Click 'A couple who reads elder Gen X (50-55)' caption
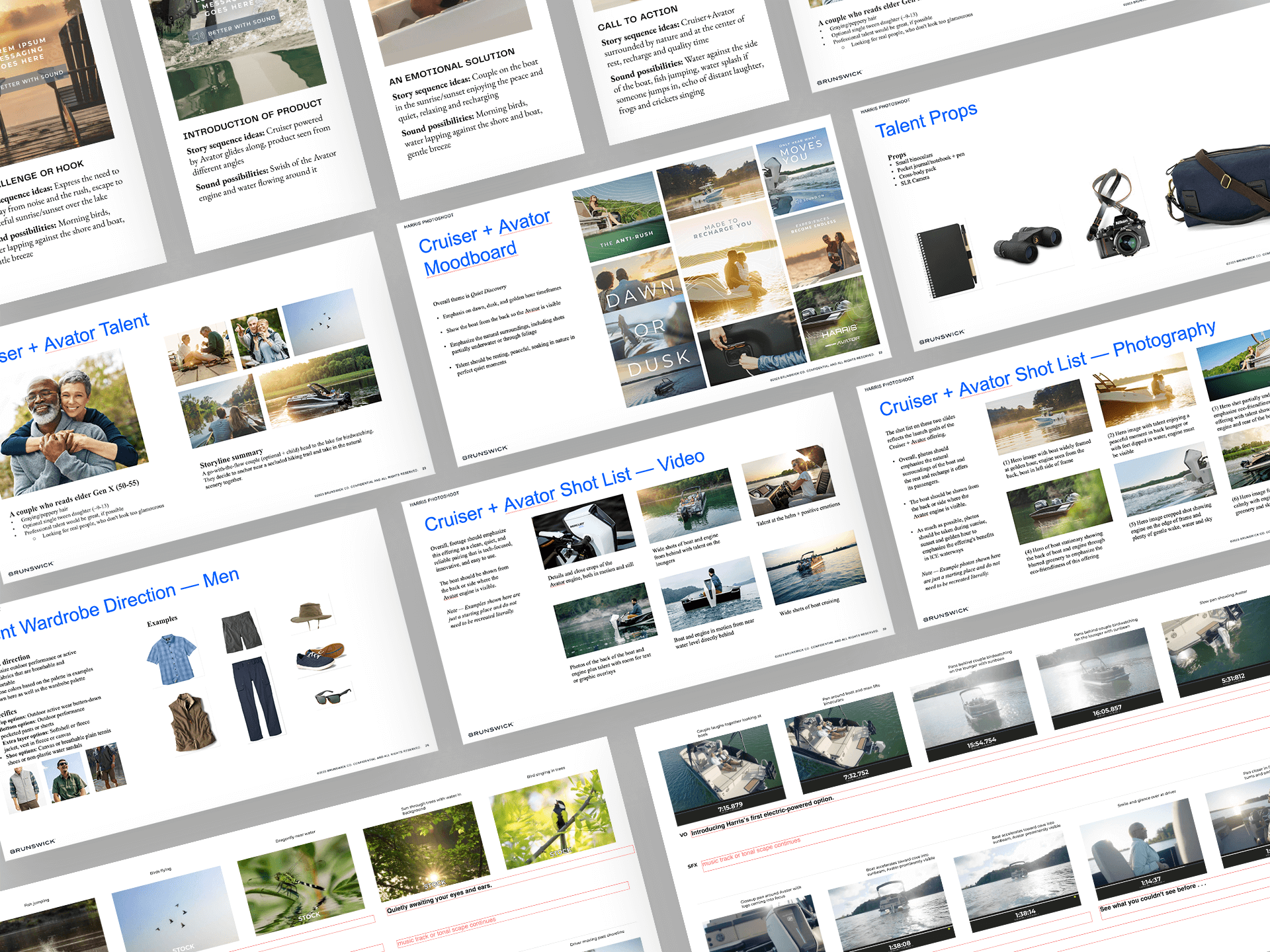This screenshot has height=952, width=1270. click(x=74, y=498)
